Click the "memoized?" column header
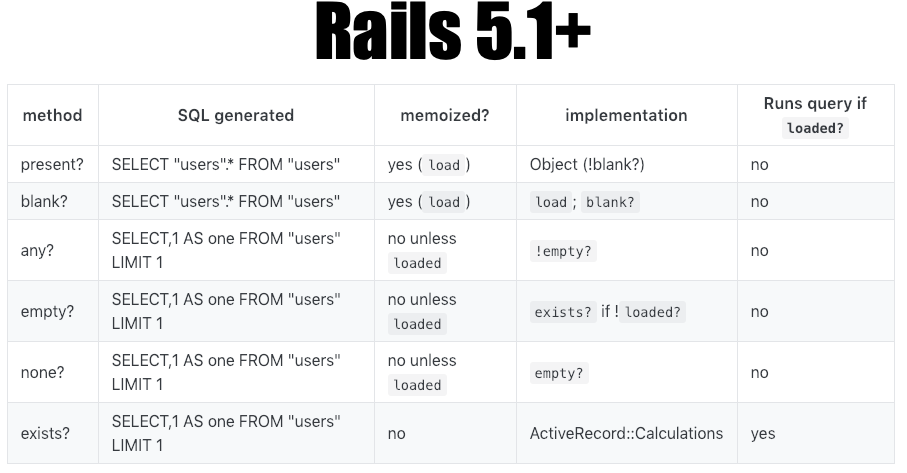The width and height of the screenshot is (907, 473). 445,115
